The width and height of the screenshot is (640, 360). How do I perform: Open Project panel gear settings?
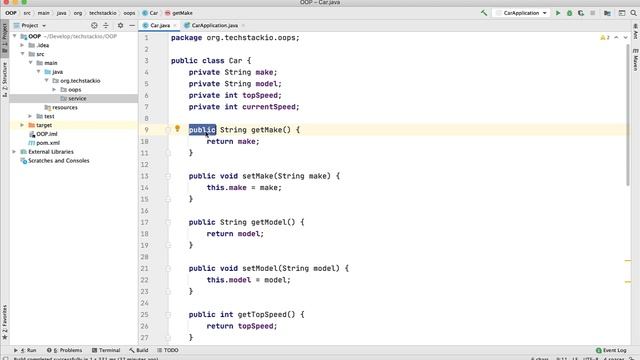[x=120, y=25]
